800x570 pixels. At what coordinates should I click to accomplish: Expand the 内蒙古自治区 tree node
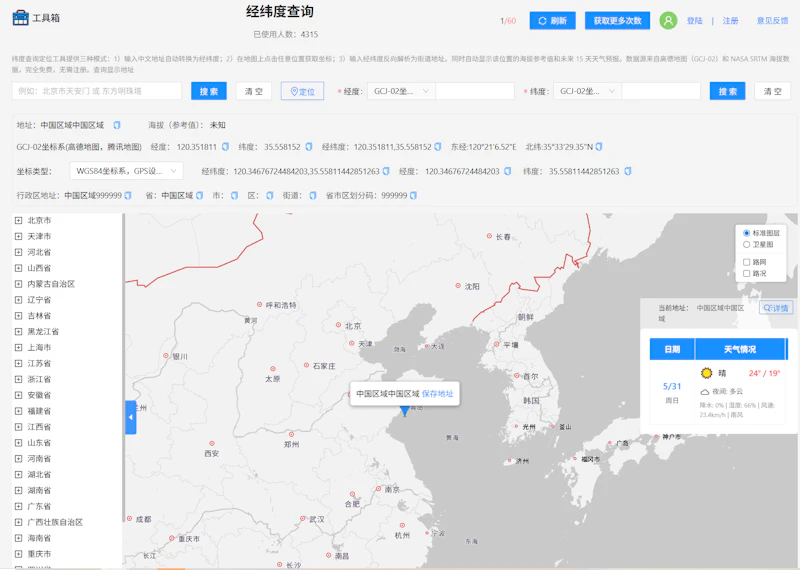[18, 284]
